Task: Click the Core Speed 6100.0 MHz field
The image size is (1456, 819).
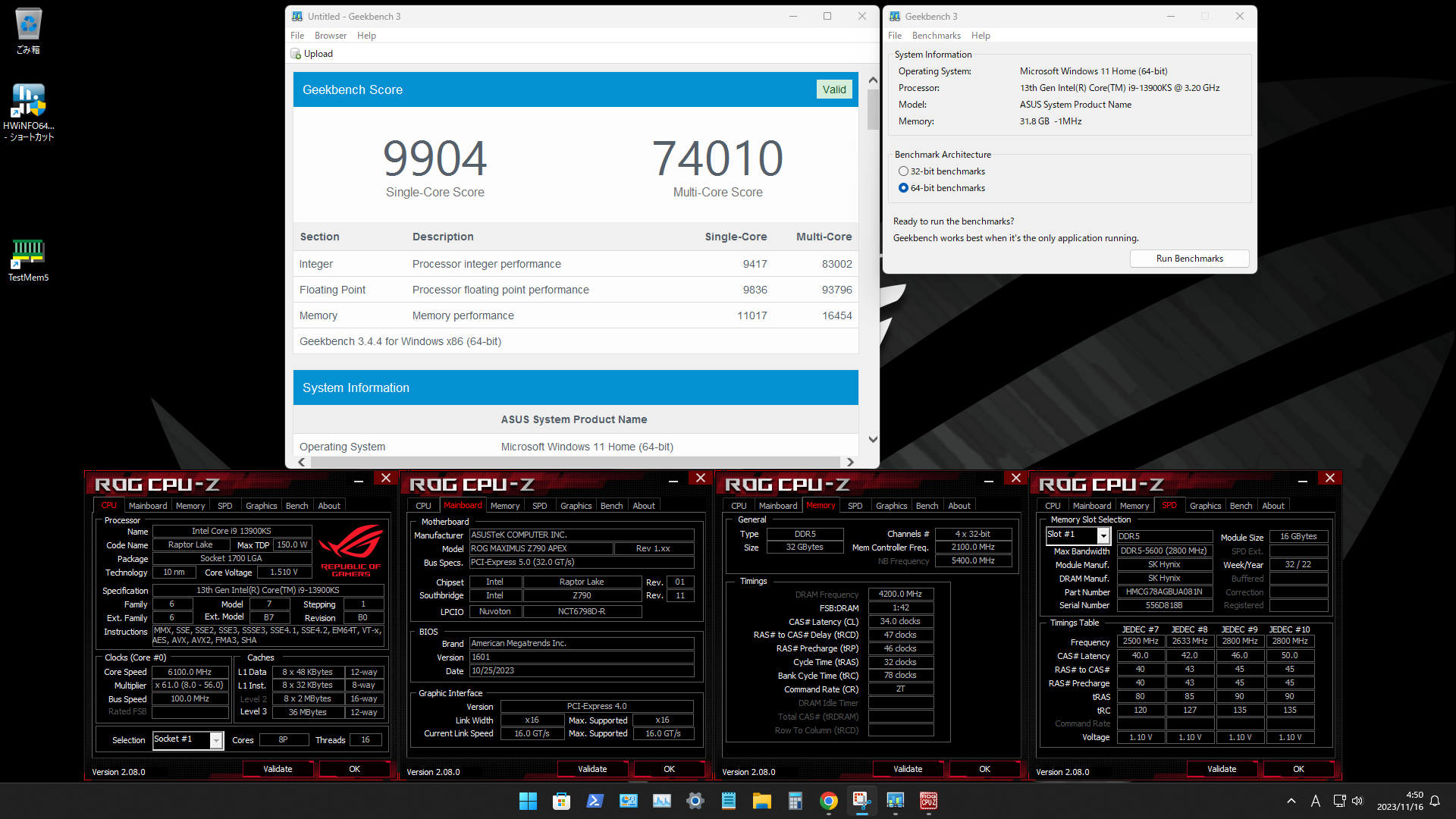Action: (190, 672)
